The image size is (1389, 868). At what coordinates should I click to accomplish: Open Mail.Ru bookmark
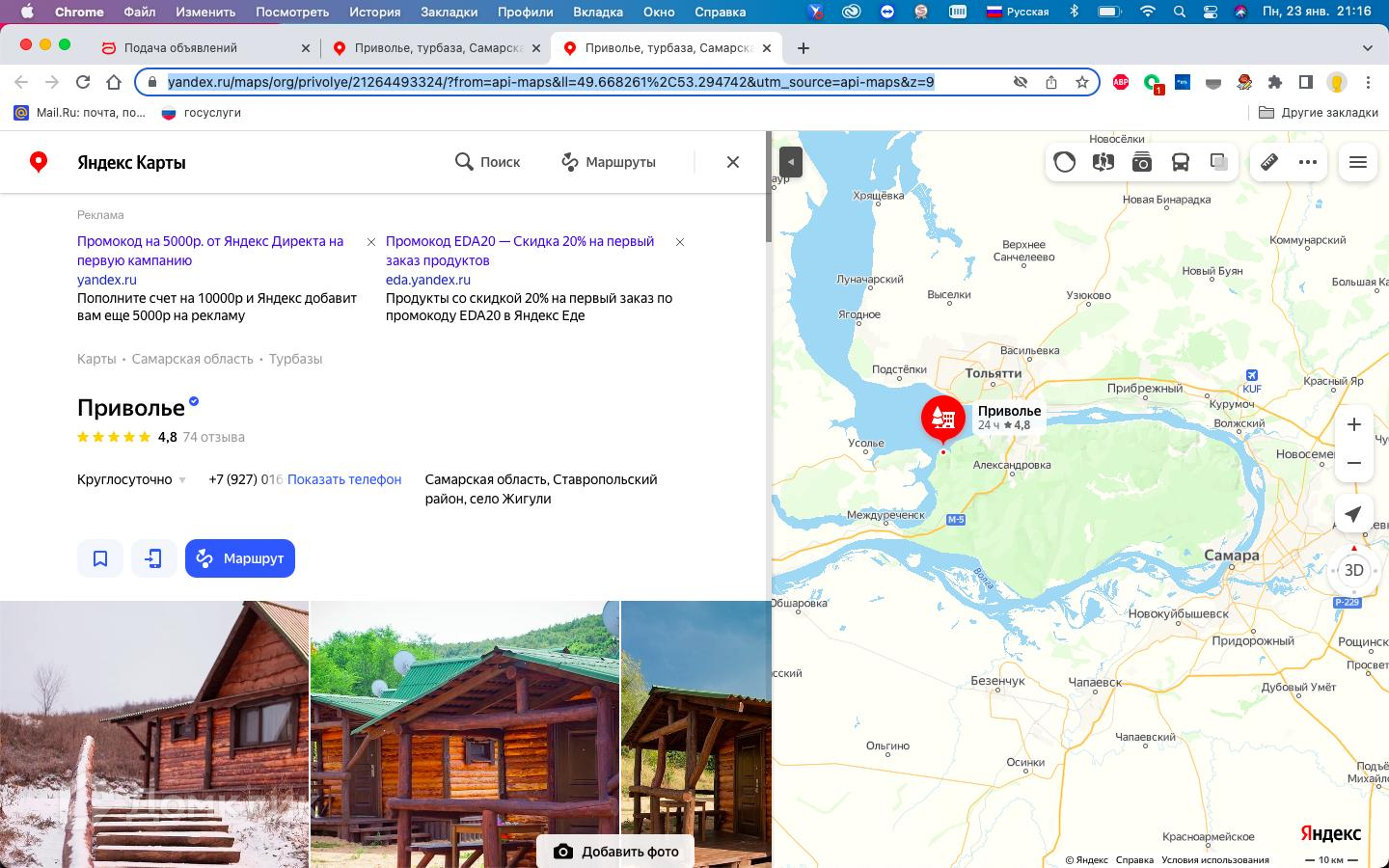80,113
